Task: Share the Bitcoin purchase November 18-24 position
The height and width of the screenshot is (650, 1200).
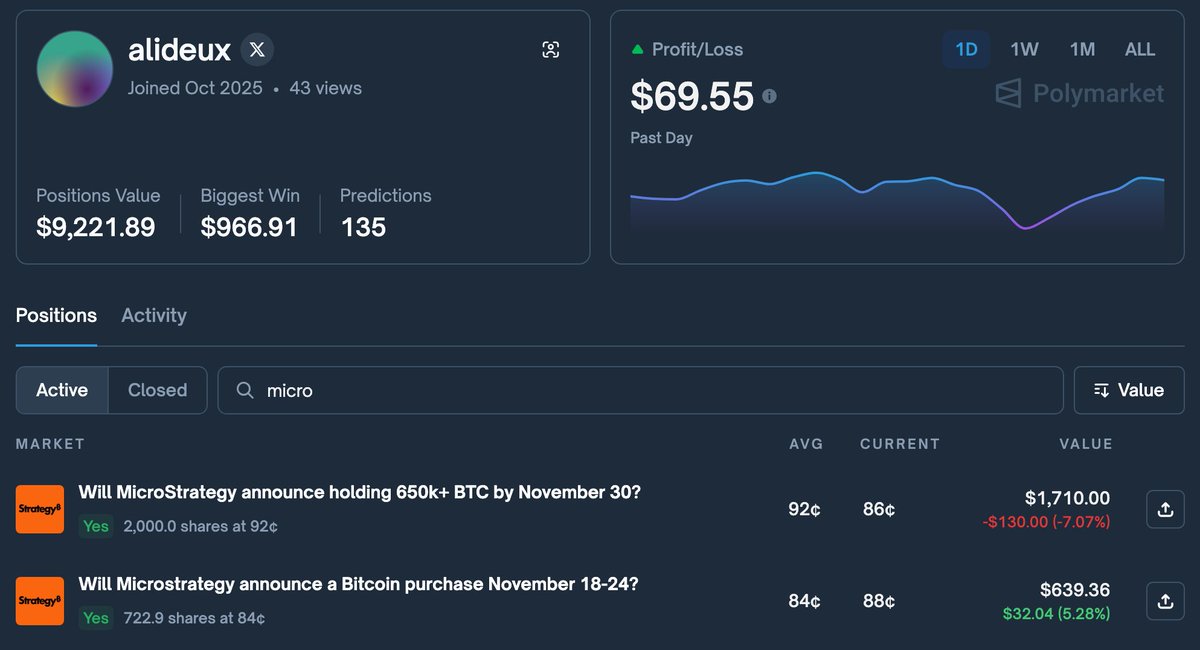Action: pos(1165,601)
